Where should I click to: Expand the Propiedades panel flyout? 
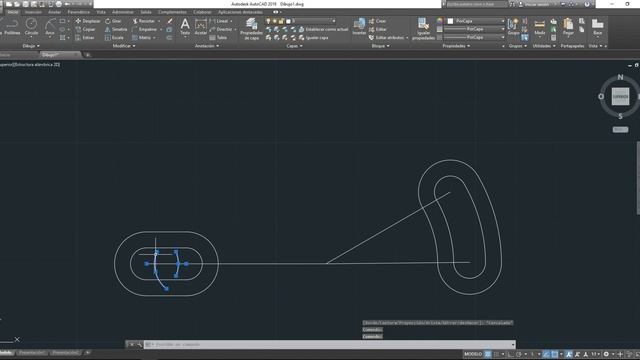[456, 46]
